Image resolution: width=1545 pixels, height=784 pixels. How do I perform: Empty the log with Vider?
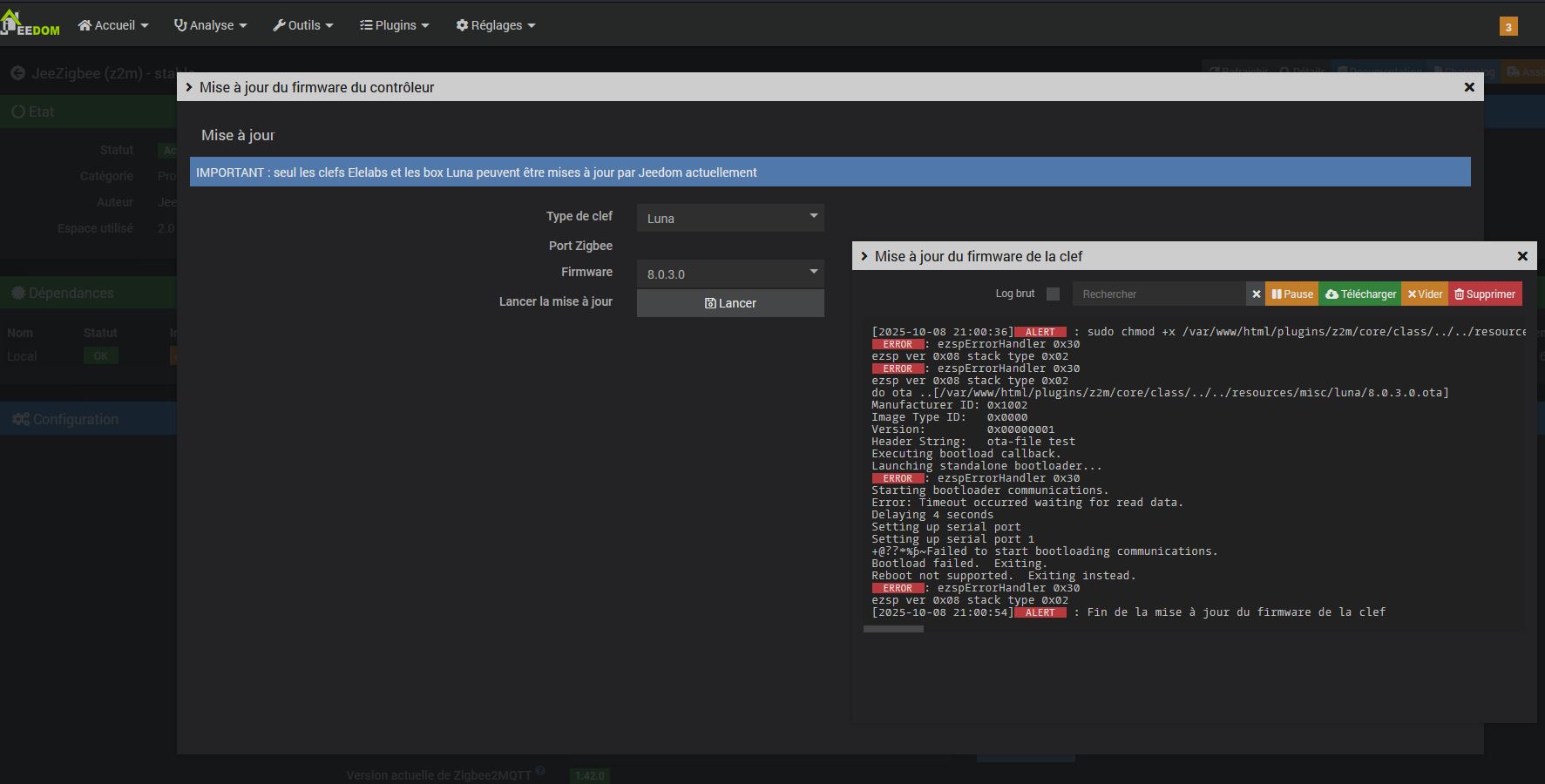click(x=1425, y=294)
